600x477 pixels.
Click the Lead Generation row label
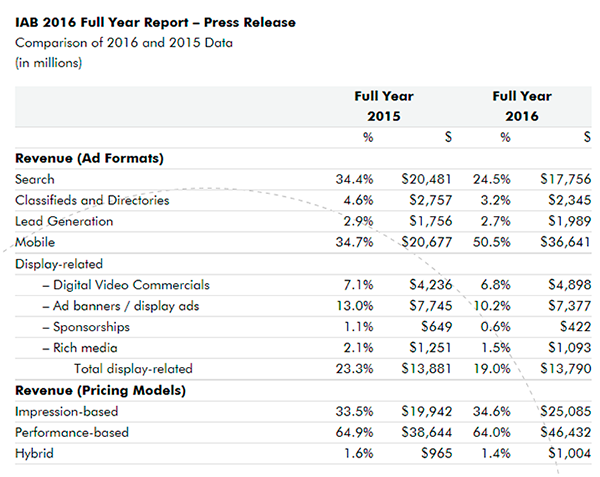(64, 221)
